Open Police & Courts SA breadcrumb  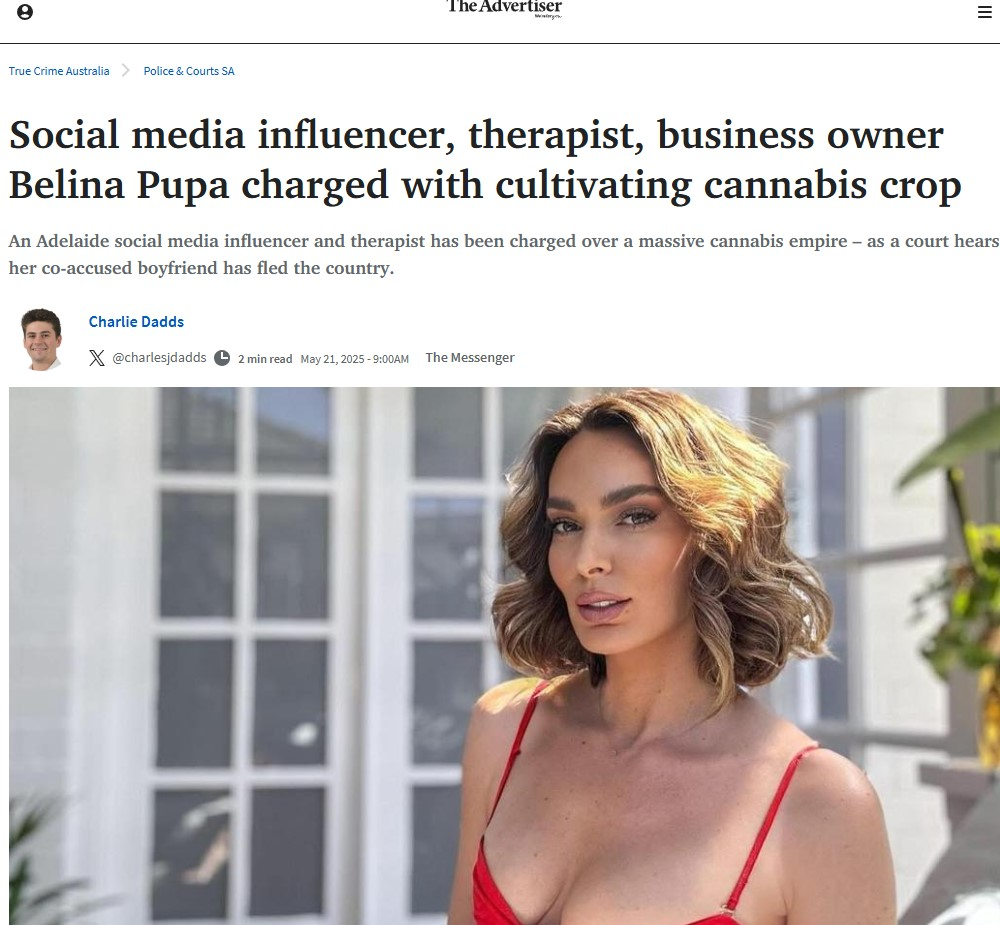[189, 71]
